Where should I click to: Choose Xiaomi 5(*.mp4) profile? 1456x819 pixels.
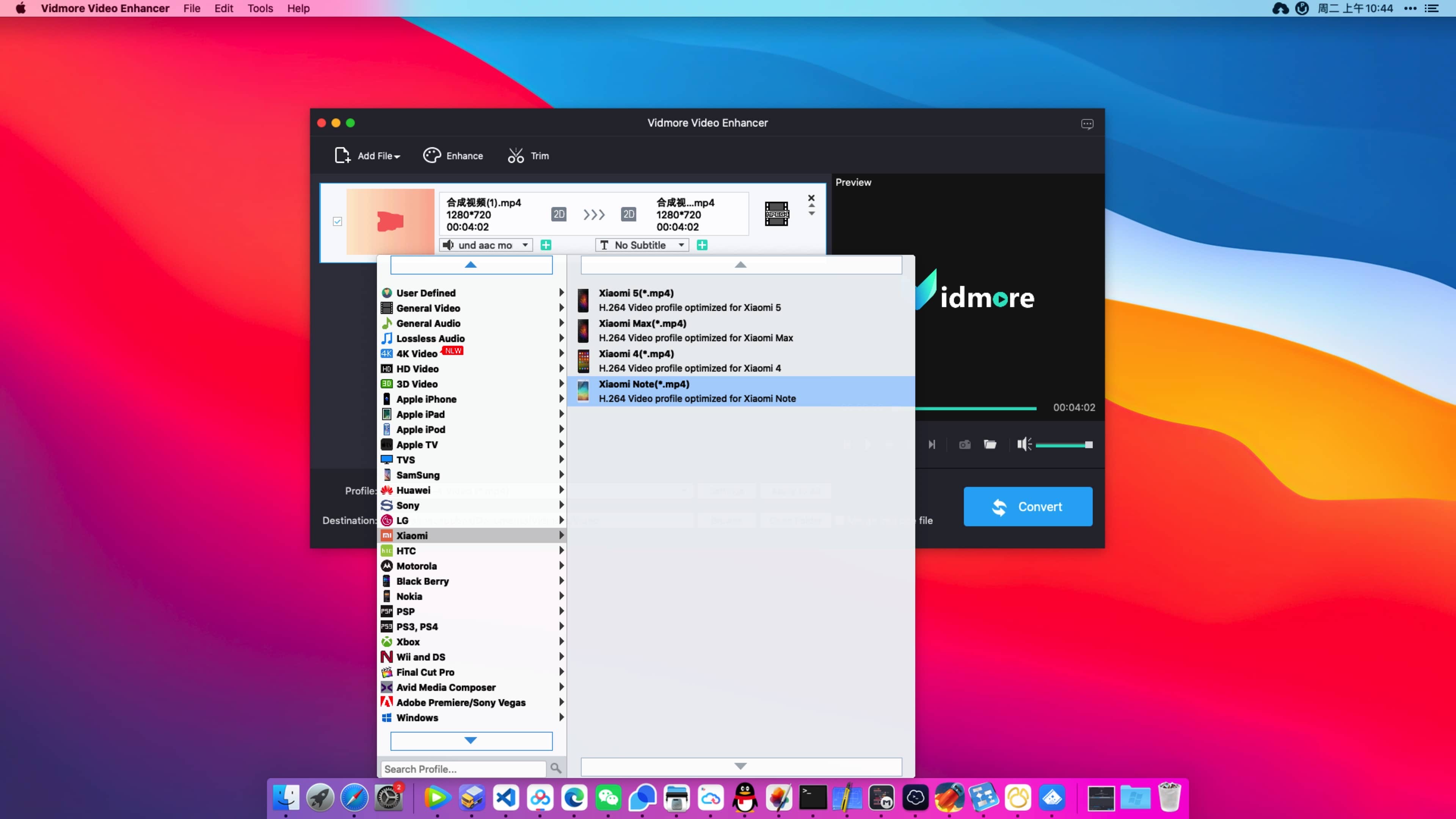pos(741,300)
